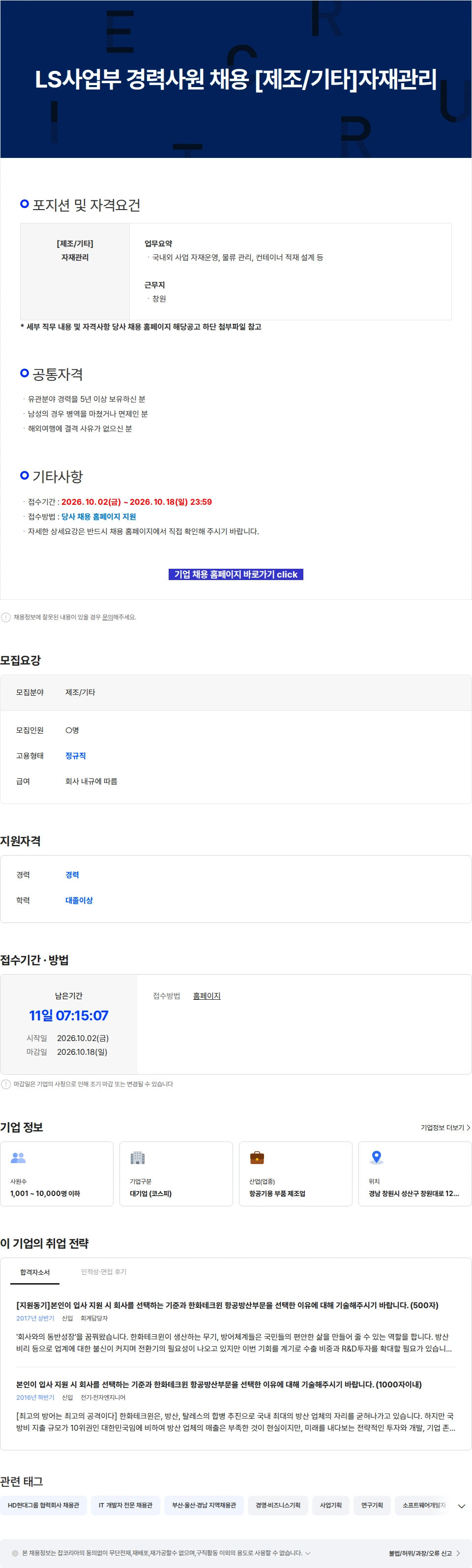Click the 산업(업종) 항공기용 부품 제조업 card

click(x=295, y=1173)
